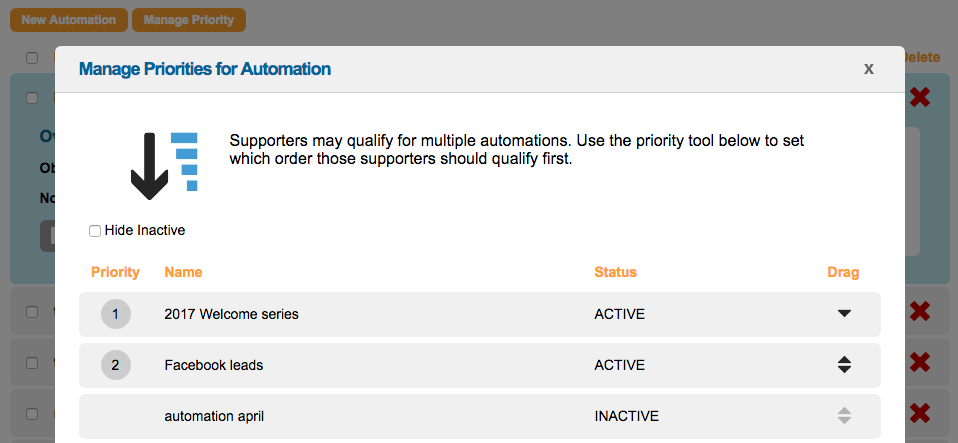Click the topmost red X delete icon
958x443 pixels.
pyautogui.click(x=920, y=97)
